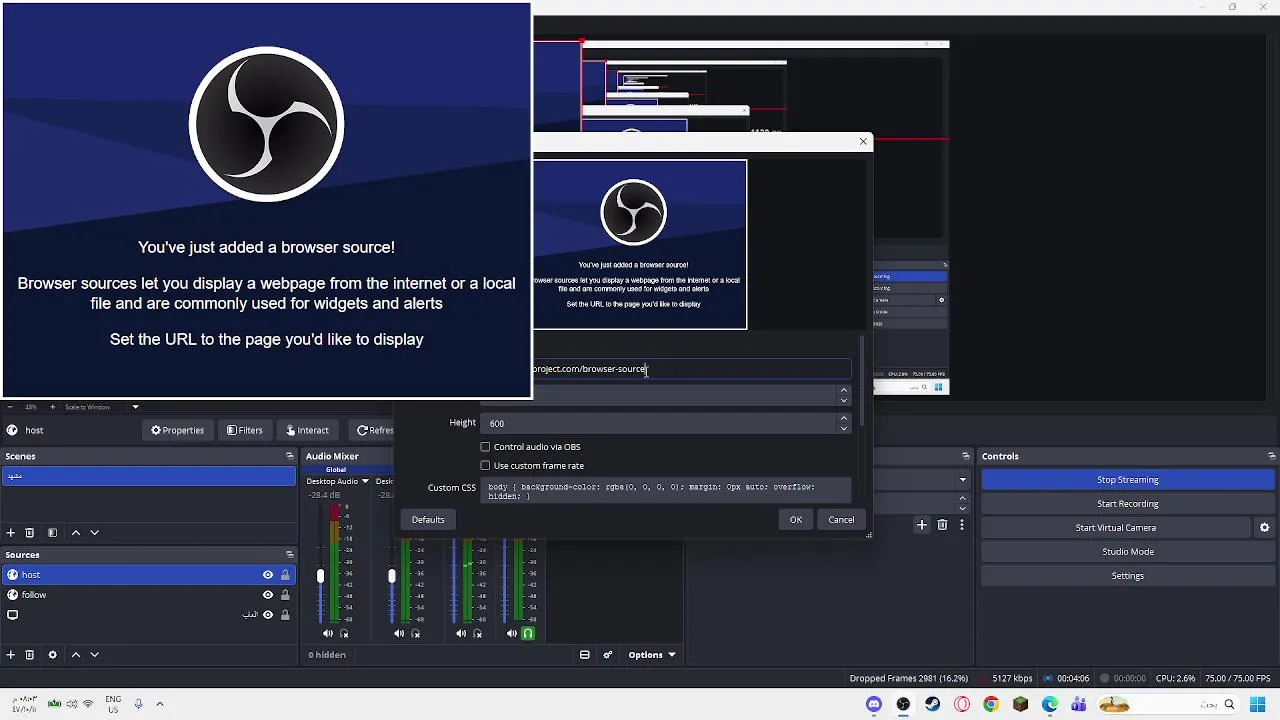Select the follow source row
Screen dimensions: 1280x720
[x=148, y=595]
